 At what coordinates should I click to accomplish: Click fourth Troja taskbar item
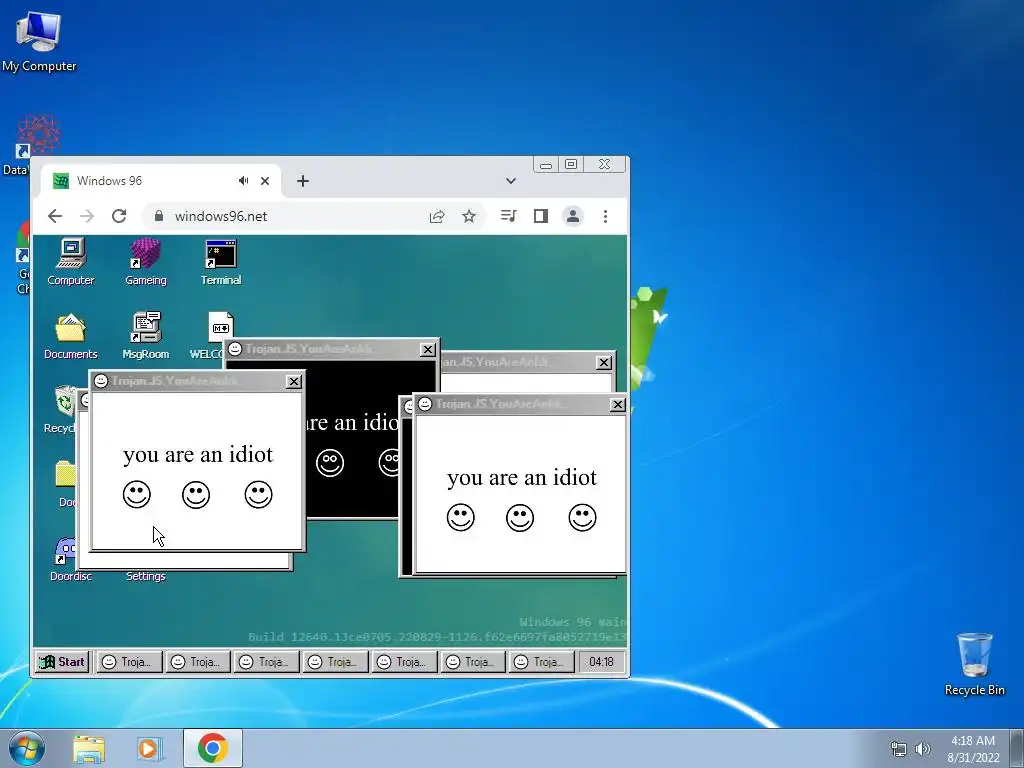(x=336, y=662)
